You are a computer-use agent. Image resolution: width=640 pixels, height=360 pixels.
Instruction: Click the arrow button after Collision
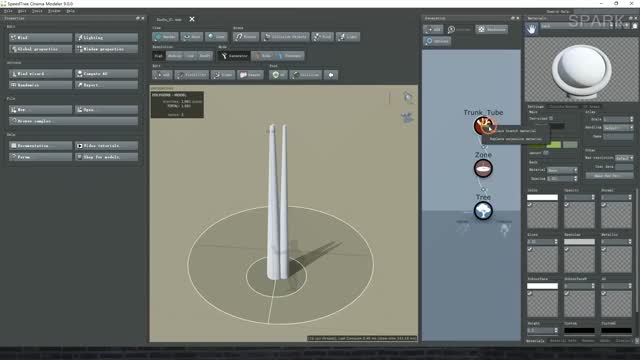click(x=331, y=75)
